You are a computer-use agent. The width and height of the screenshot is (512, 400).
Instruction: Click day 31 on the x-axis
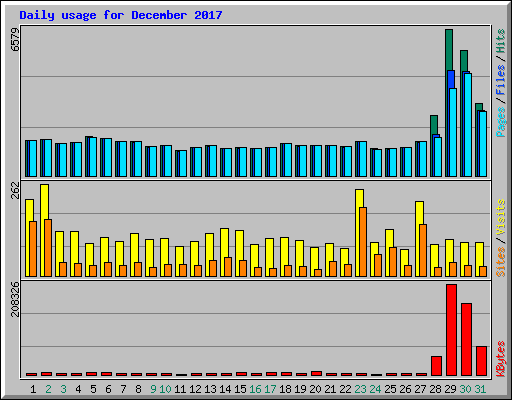click(x=480, y=389)
